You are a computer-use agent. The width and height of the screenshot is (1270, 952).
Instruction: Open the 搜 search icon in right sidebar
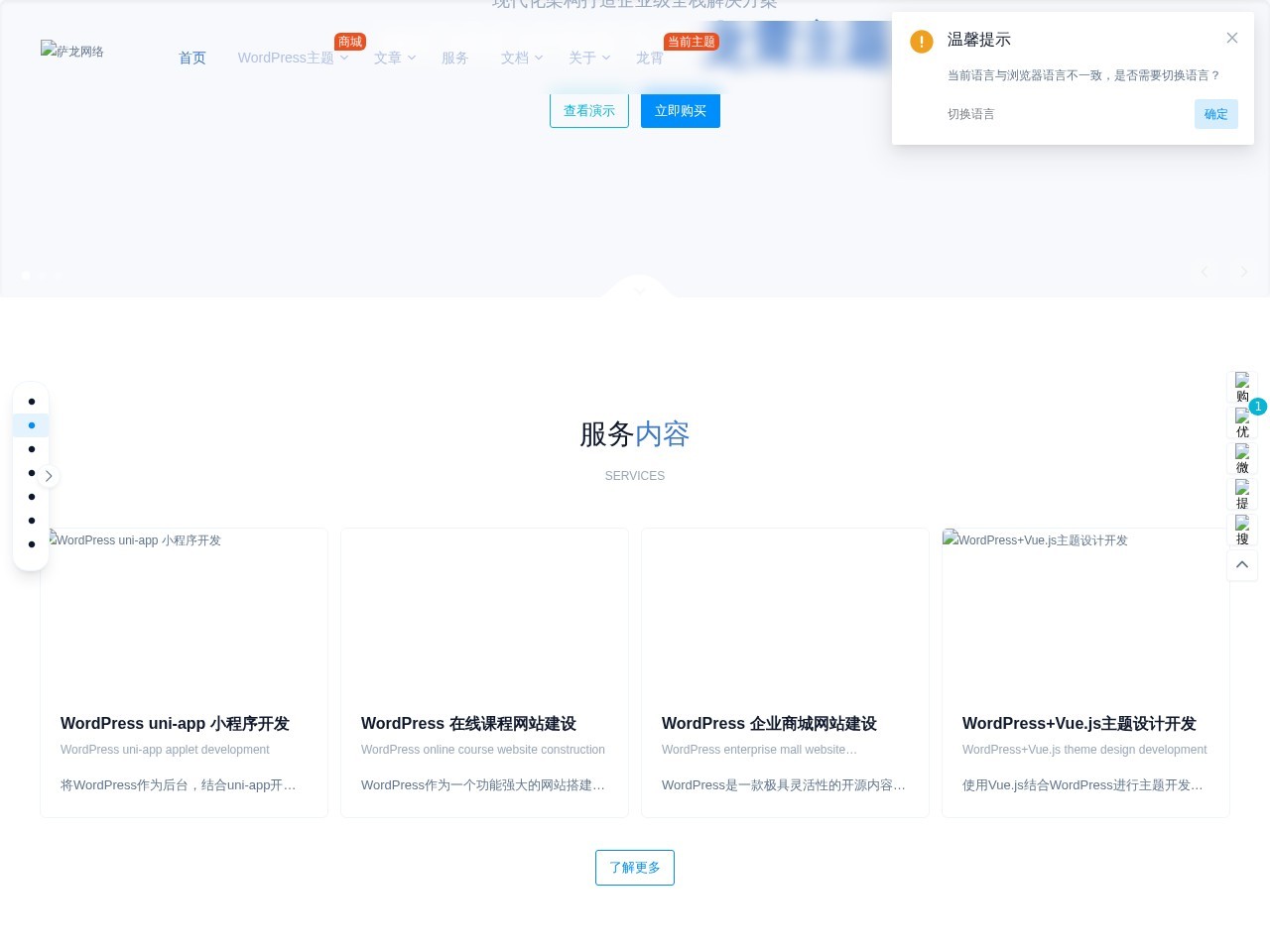(x=1242, y=530)
